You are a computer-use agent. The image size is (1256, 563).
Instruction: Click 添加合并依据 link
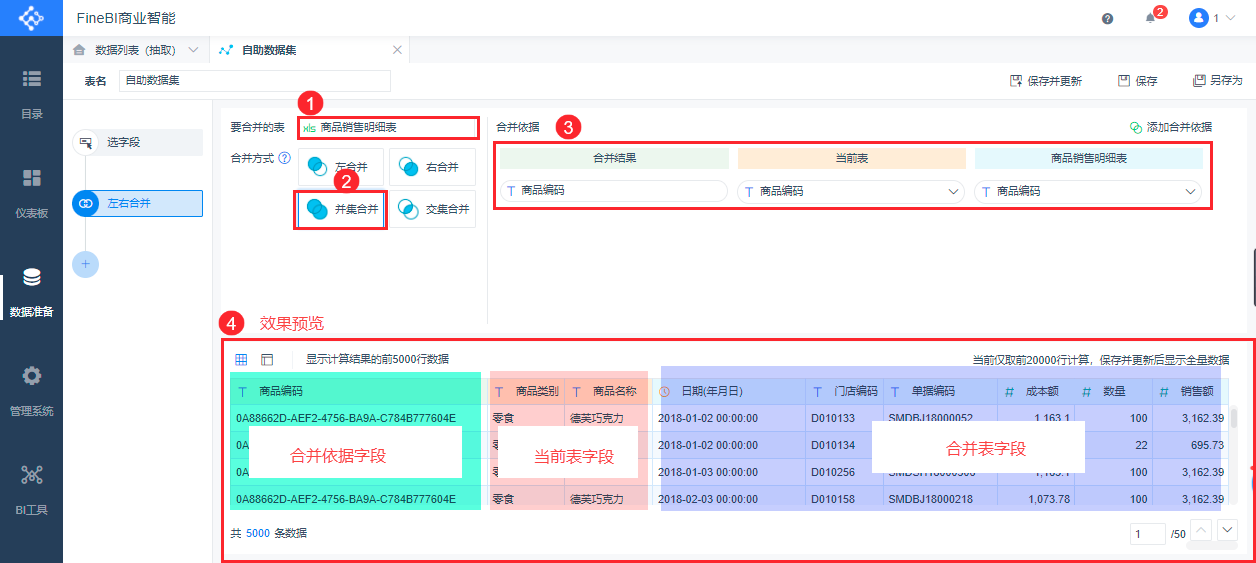(1170, 127)
